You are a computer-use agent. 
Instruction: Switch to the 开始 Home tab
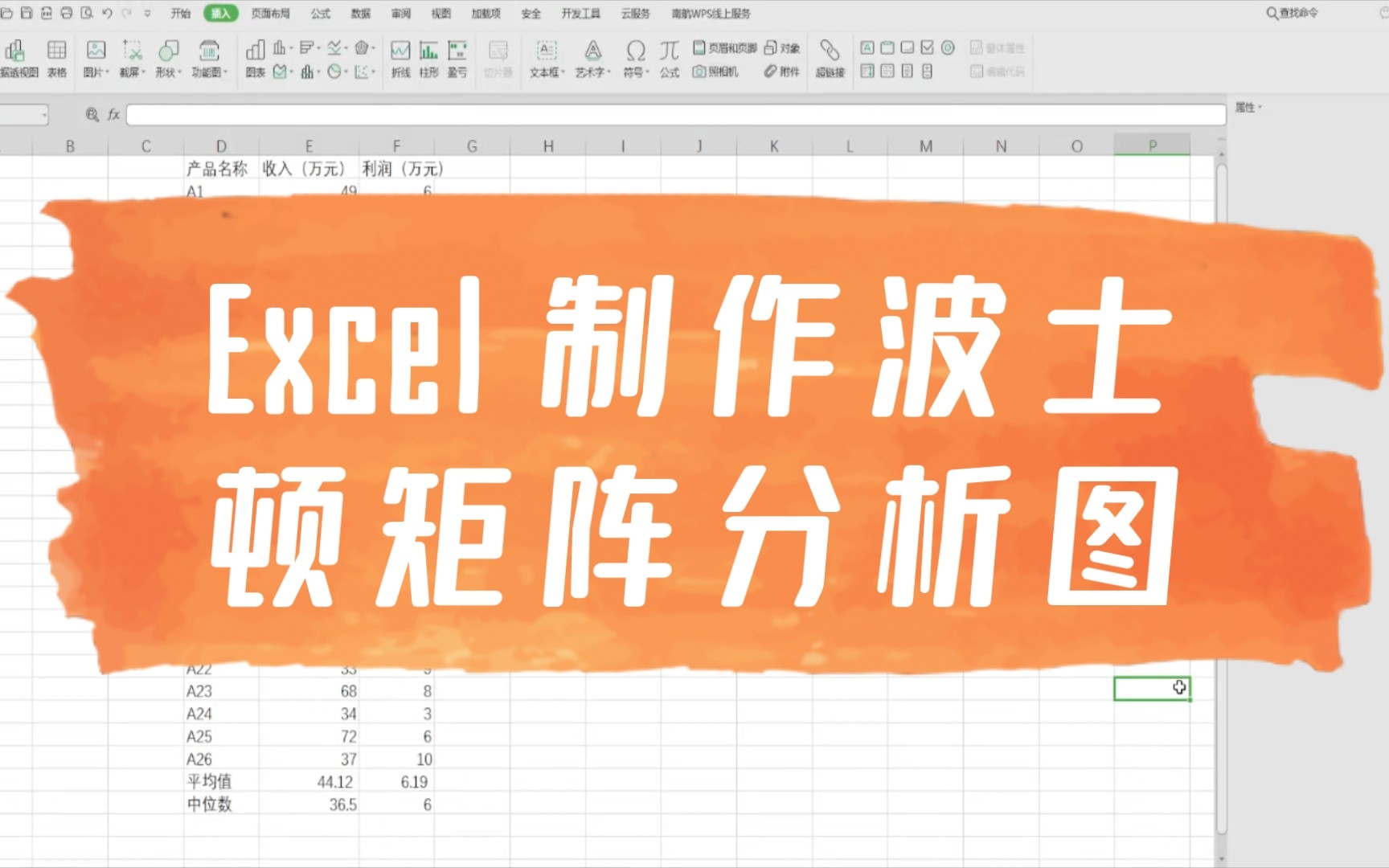[181, 14]
